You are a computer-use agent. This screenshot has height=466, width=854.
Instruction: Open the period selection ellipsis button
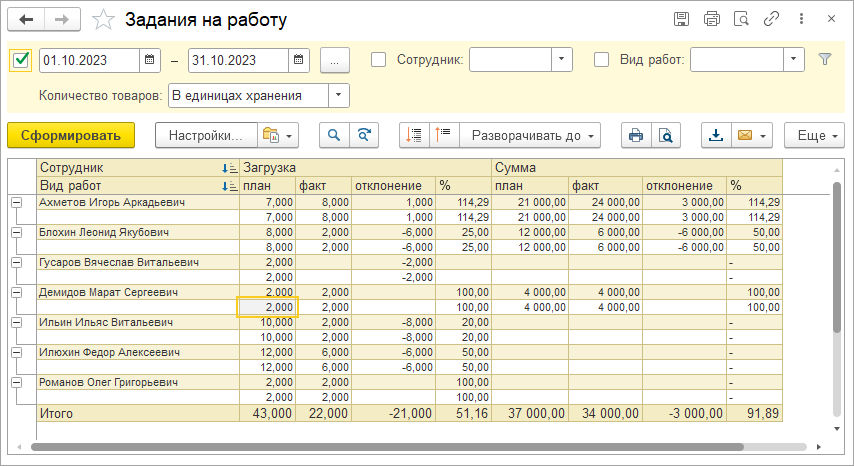pos(334,60)
